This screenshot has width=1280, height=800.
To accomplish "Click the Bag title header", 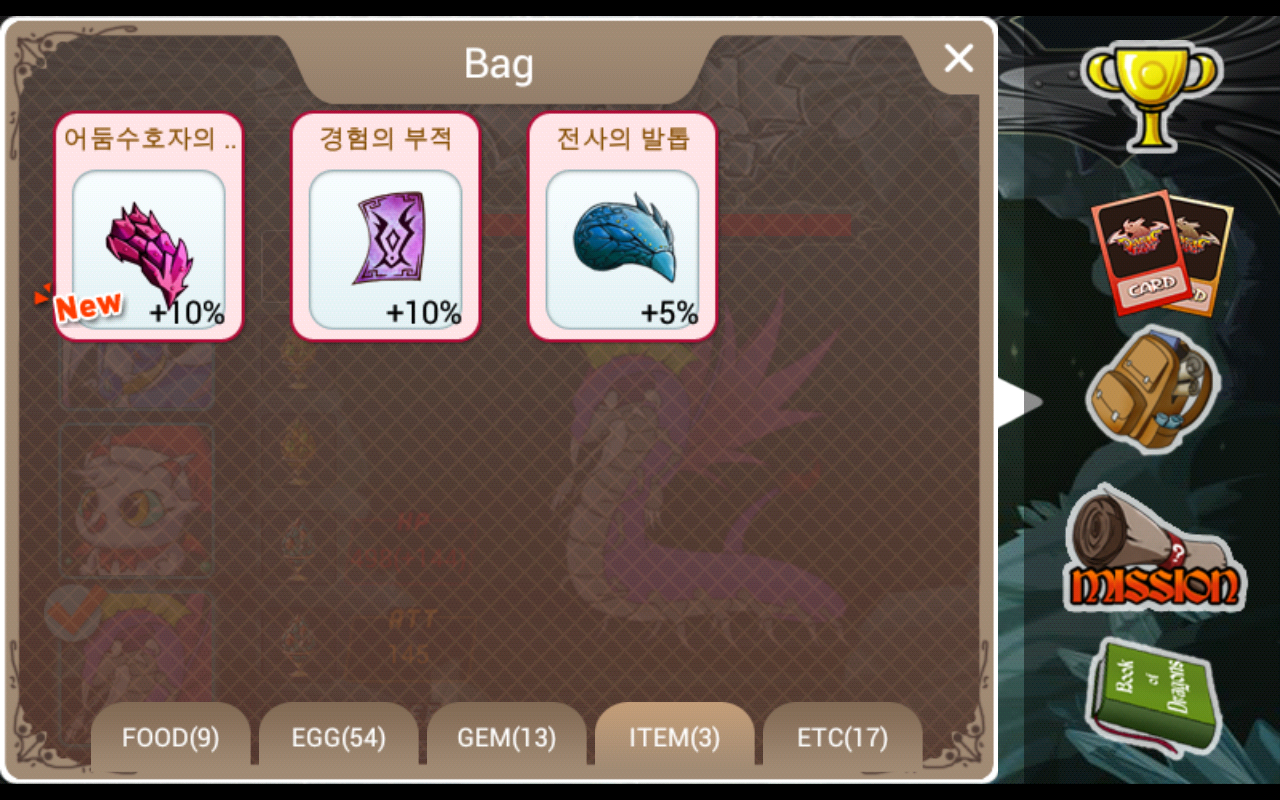I will click(x=498, y=65).
